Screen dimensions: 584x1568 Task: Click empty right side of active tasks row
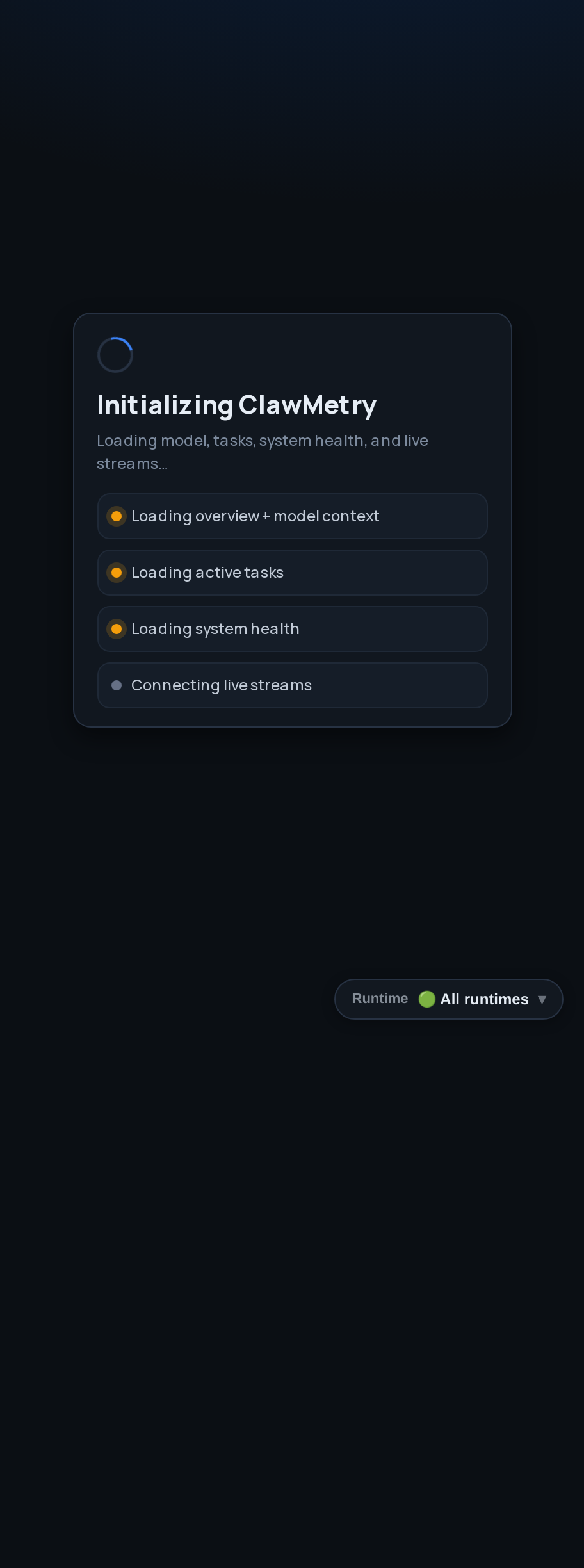point(384,573)
